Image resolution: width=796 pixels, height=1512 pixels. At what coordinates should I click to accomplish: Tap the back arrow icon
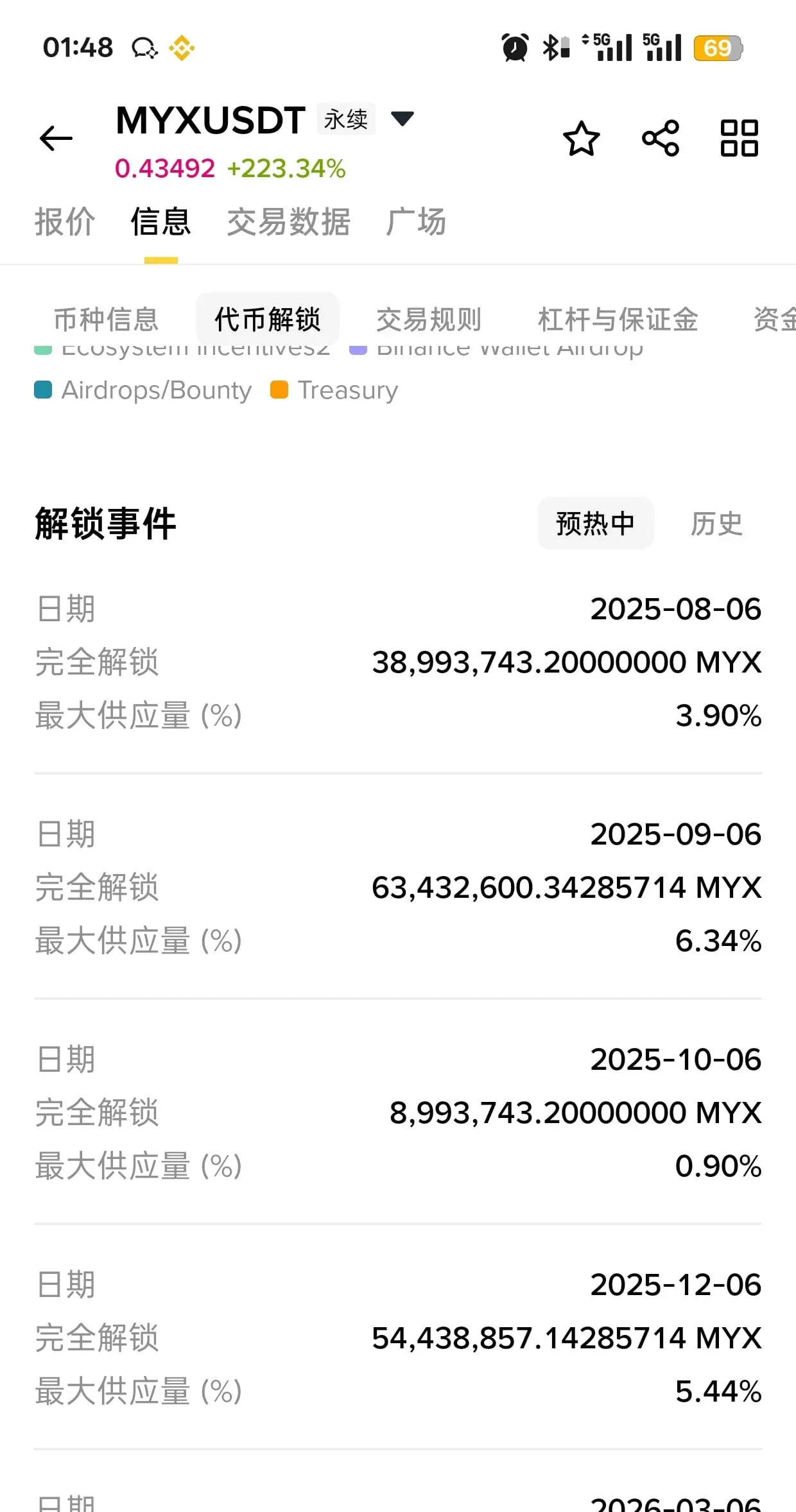pyautogui.click(x=56, y=139)
